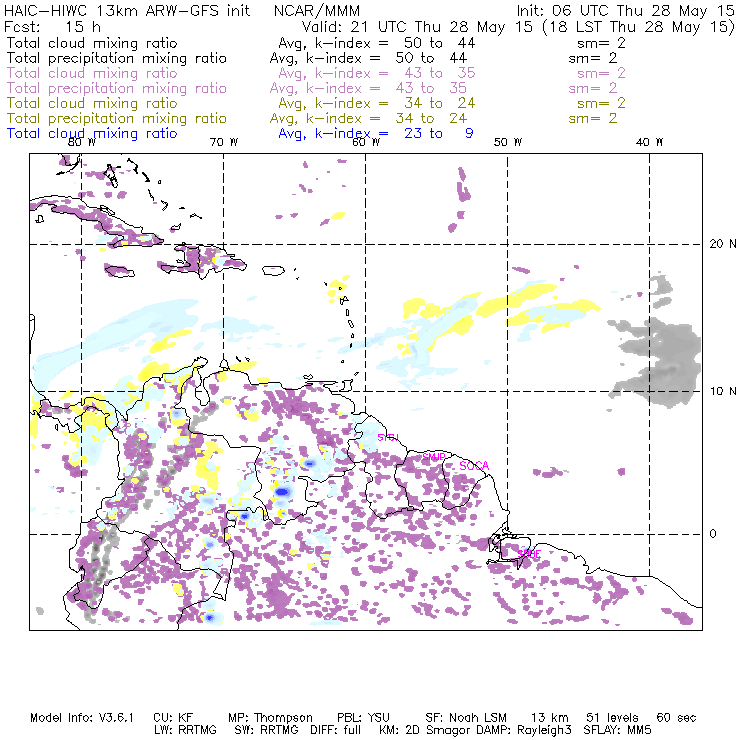The image size is (740, 740).
Task: Click the olive "k-index = 34 to 24" cloud line
Action: pyautogui.click(x=395, y=103)
